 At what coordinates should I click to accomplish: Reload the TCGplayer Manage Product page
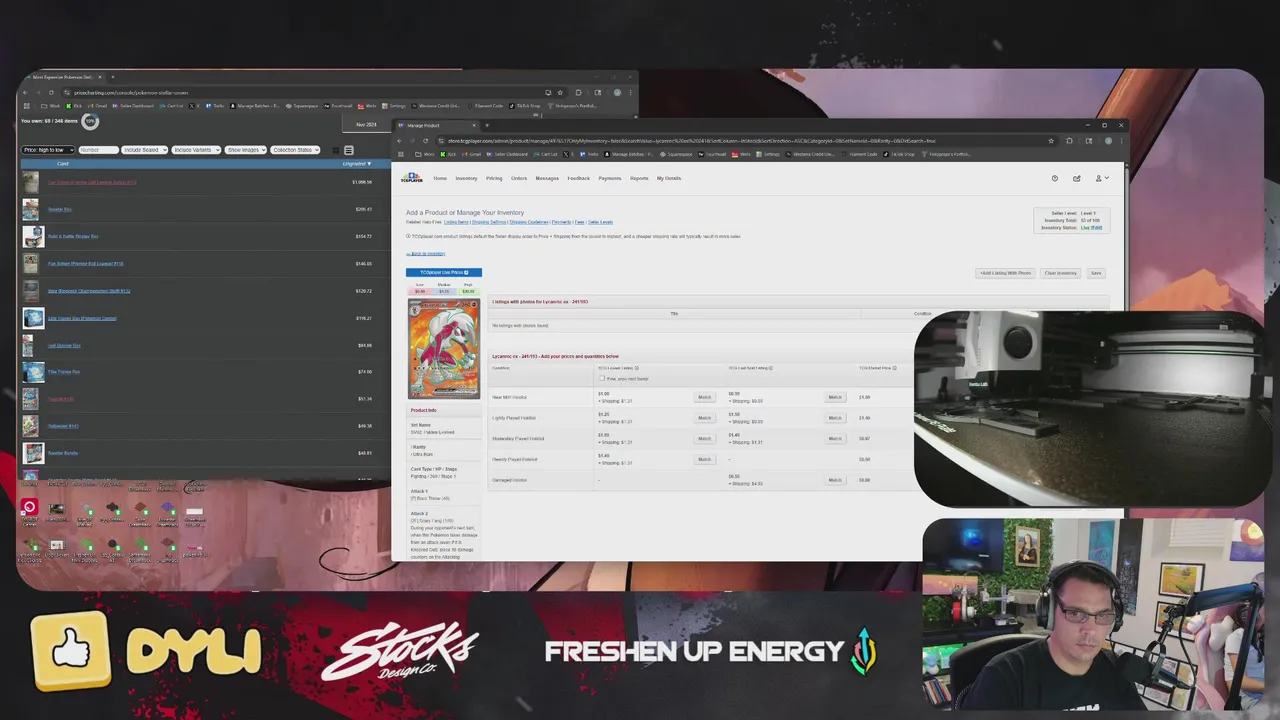[x=425, y=141]
